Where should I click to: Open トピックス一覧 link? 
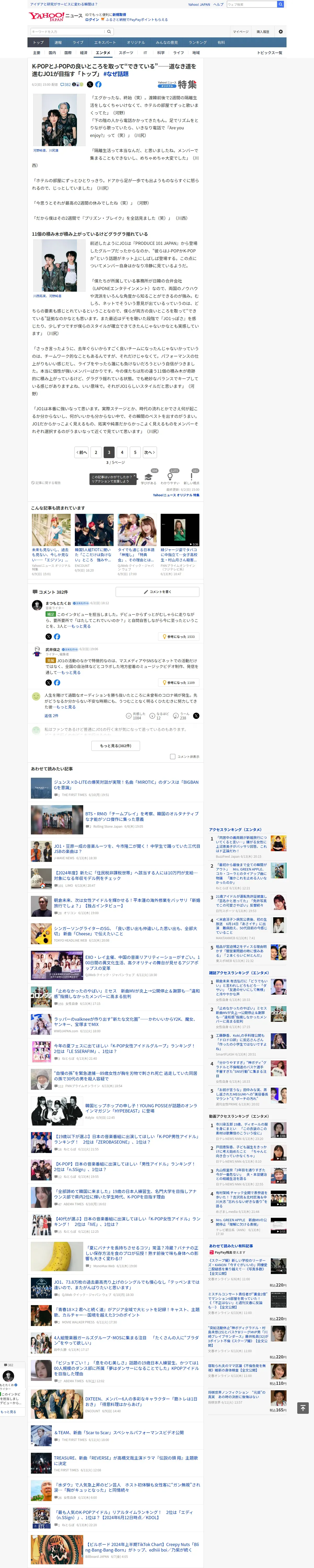(270, 53)
